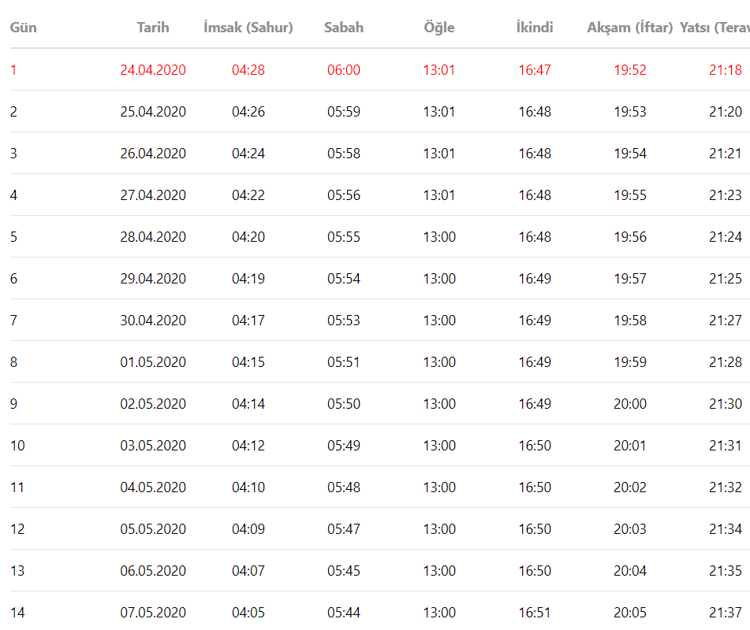
Task: Select the Yatsı time 21:25
Action: coord(725,279)
